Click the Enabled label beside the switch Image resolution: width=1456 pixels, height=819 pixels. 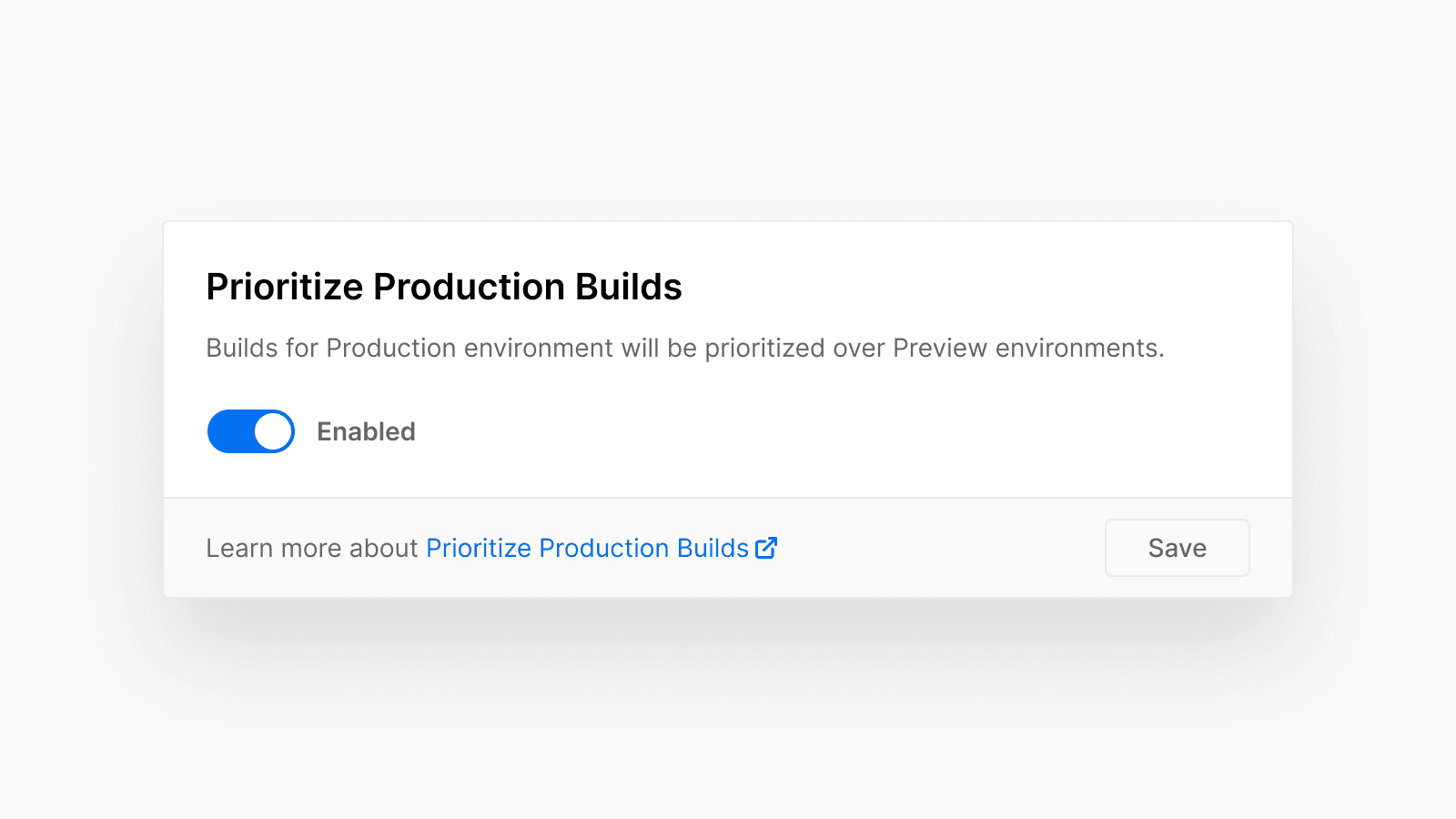(366, 431)
